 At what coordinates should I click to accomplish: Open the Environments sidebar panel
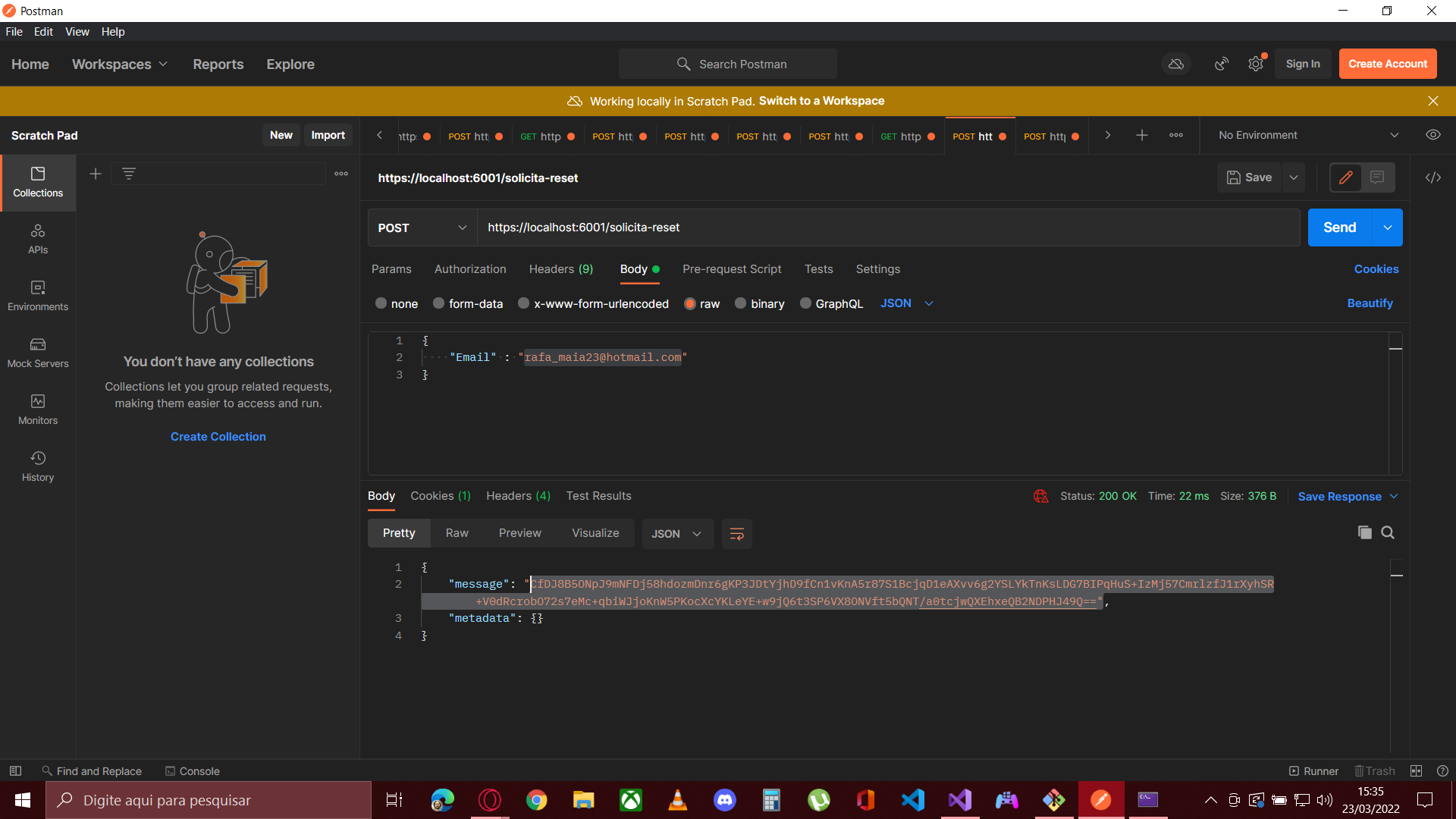tap(38, 297)
